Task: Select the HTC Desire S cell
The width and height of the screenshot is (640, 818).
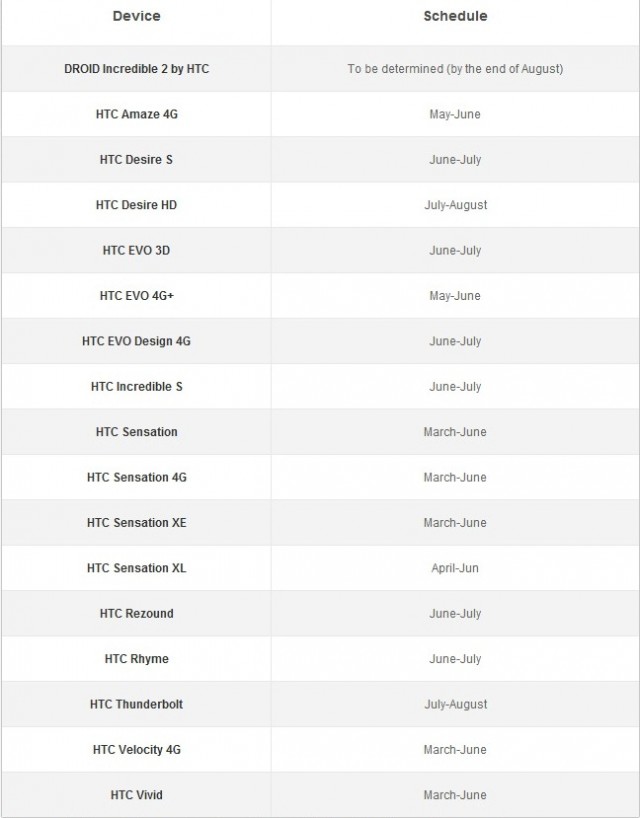Action: 136,160
